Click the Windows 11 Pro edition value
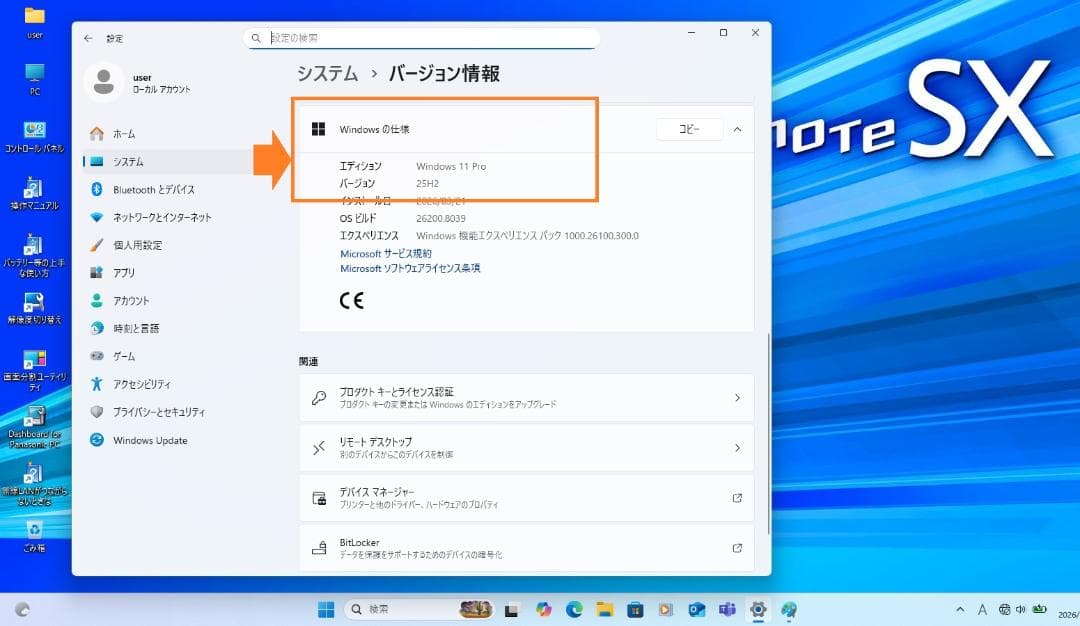The image size is (1080, 626). pyautogui.click(x=451, y=166)
